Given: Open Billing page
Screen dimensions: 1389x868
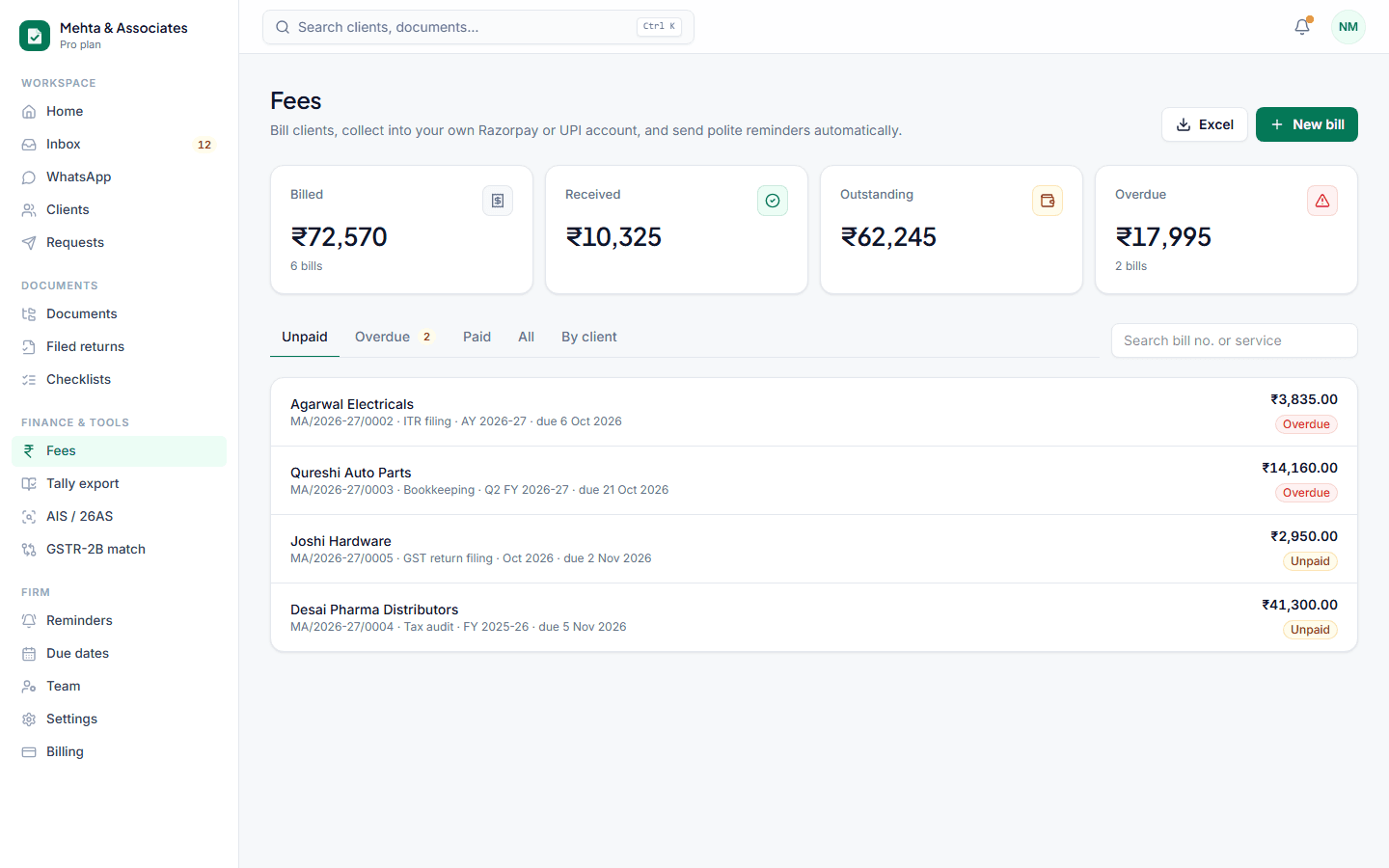Looking at the screenshot, I should click(120, 751).
